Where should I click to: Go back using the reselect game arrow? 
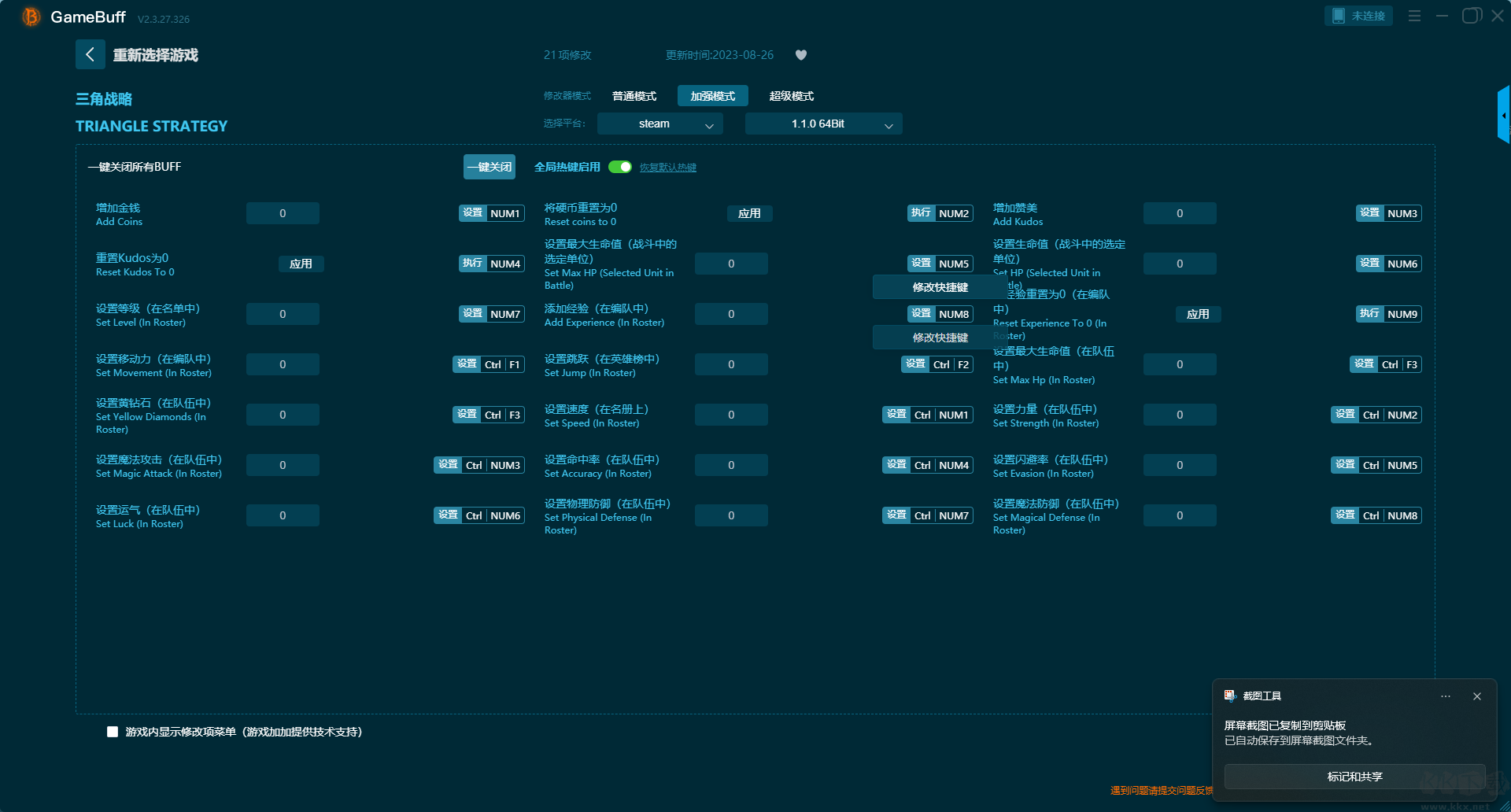point(90,54)
